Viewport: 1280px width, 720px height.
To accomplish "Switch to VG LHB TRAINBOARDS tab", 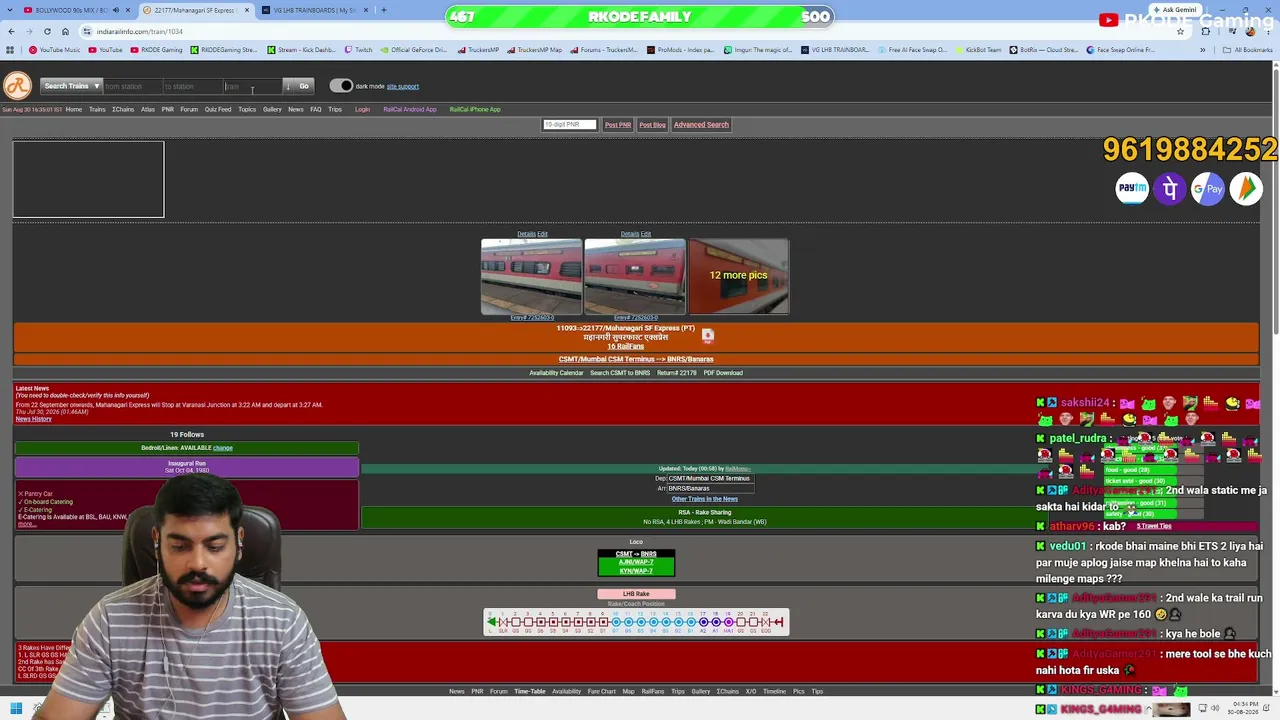I will click(316, 10).
